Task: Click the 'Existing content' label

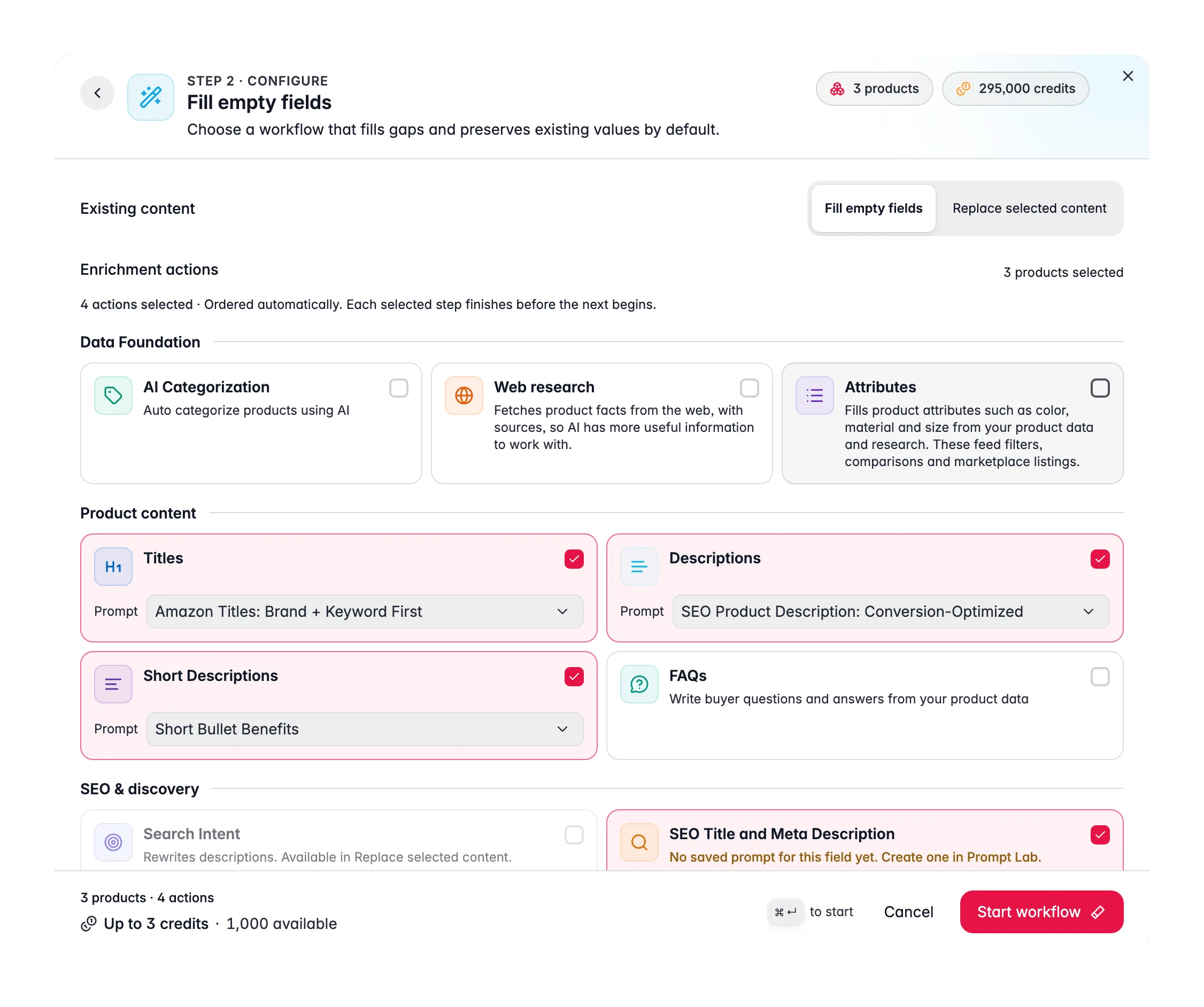Action: (x=137, y=208)
